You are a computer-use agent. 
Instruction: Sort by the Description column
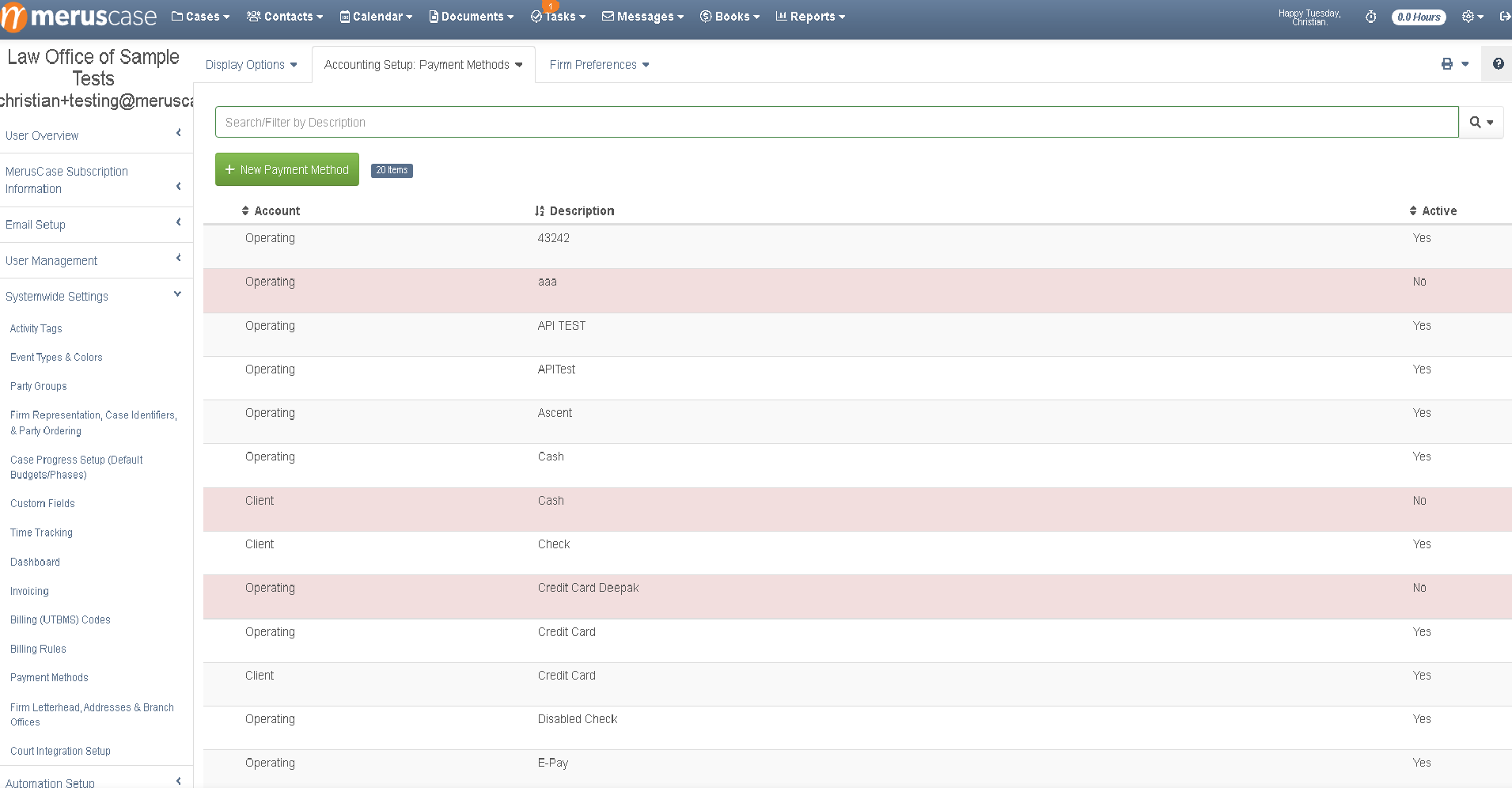coord(574,210)
